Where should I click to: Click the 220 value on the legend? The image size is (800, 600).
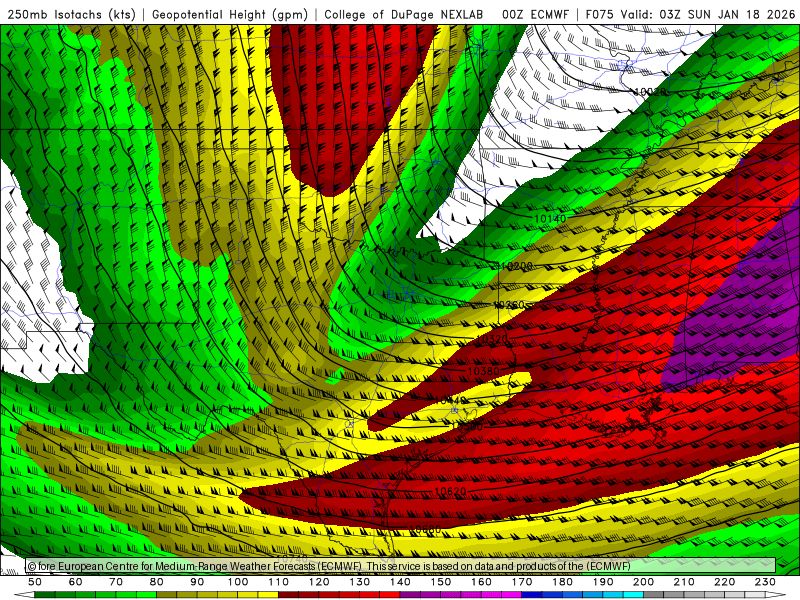coord(724,582)
